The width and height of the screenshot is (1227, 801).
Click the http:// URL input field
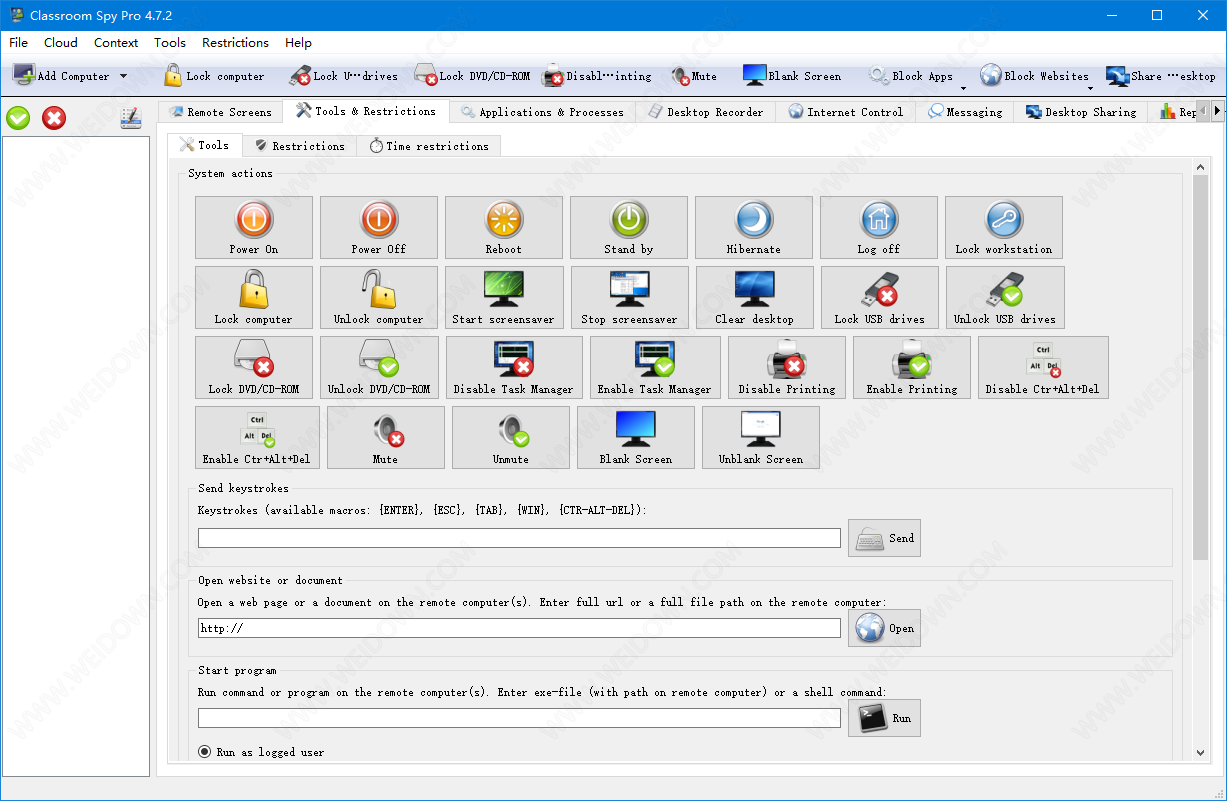point(519,628)
